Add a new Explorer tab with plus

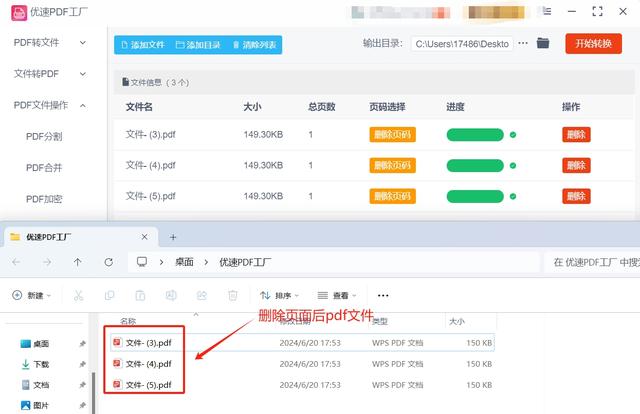click(x=173, y=237)
